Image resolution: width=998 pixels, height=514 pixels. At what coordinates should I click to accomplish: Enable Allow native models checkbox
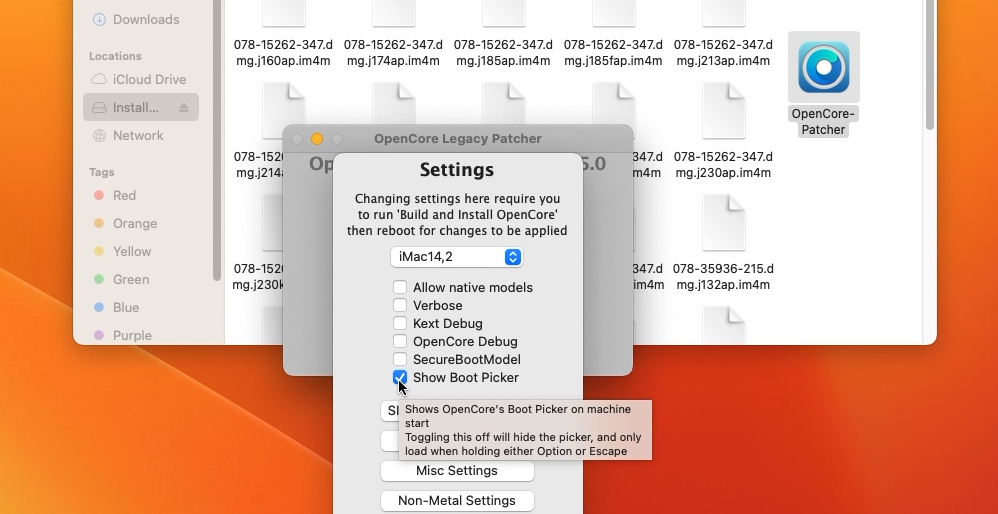(x=400, y=288)
